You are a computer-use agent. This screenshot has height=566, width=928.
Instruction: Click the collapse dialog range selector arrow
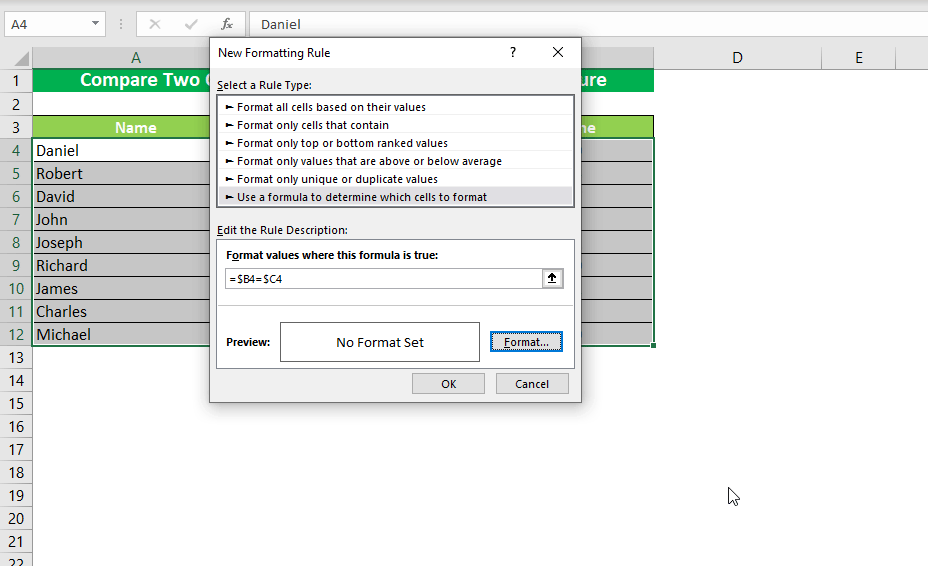coord(552,278)
